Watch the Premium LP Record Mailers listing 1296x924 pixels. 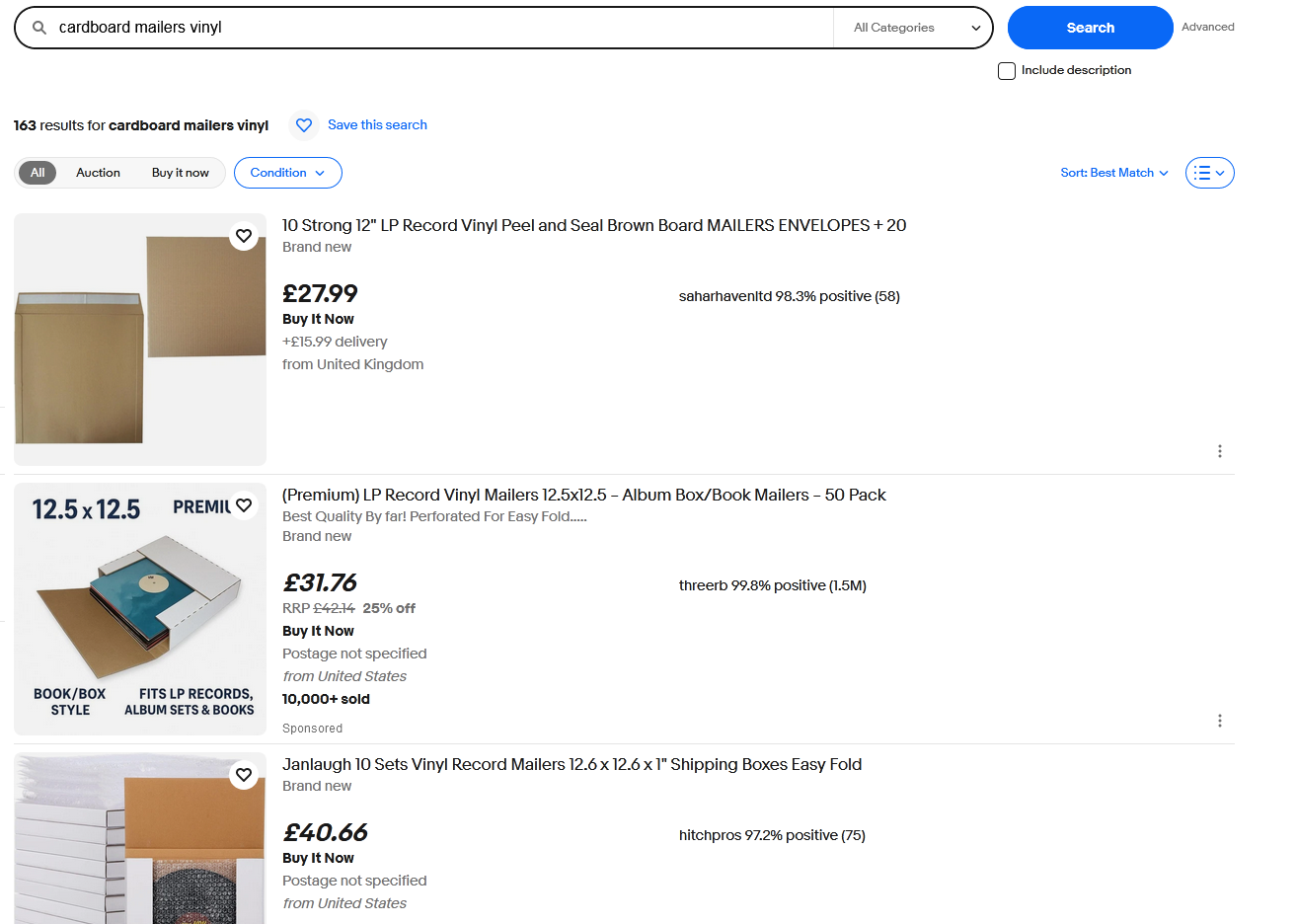(x=244, y=505)
